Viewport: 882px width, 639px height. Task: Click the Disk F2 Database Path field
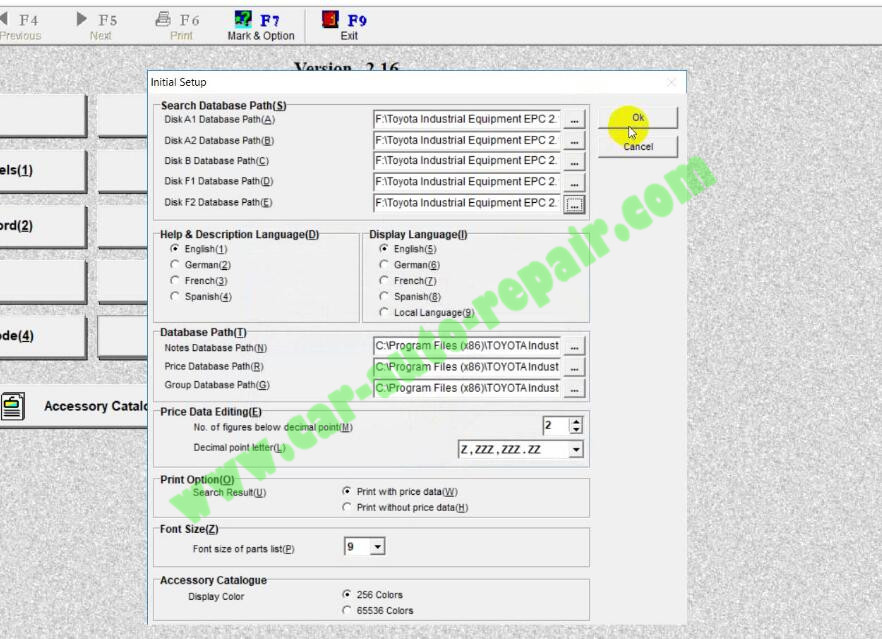click(x=467, y=204)
